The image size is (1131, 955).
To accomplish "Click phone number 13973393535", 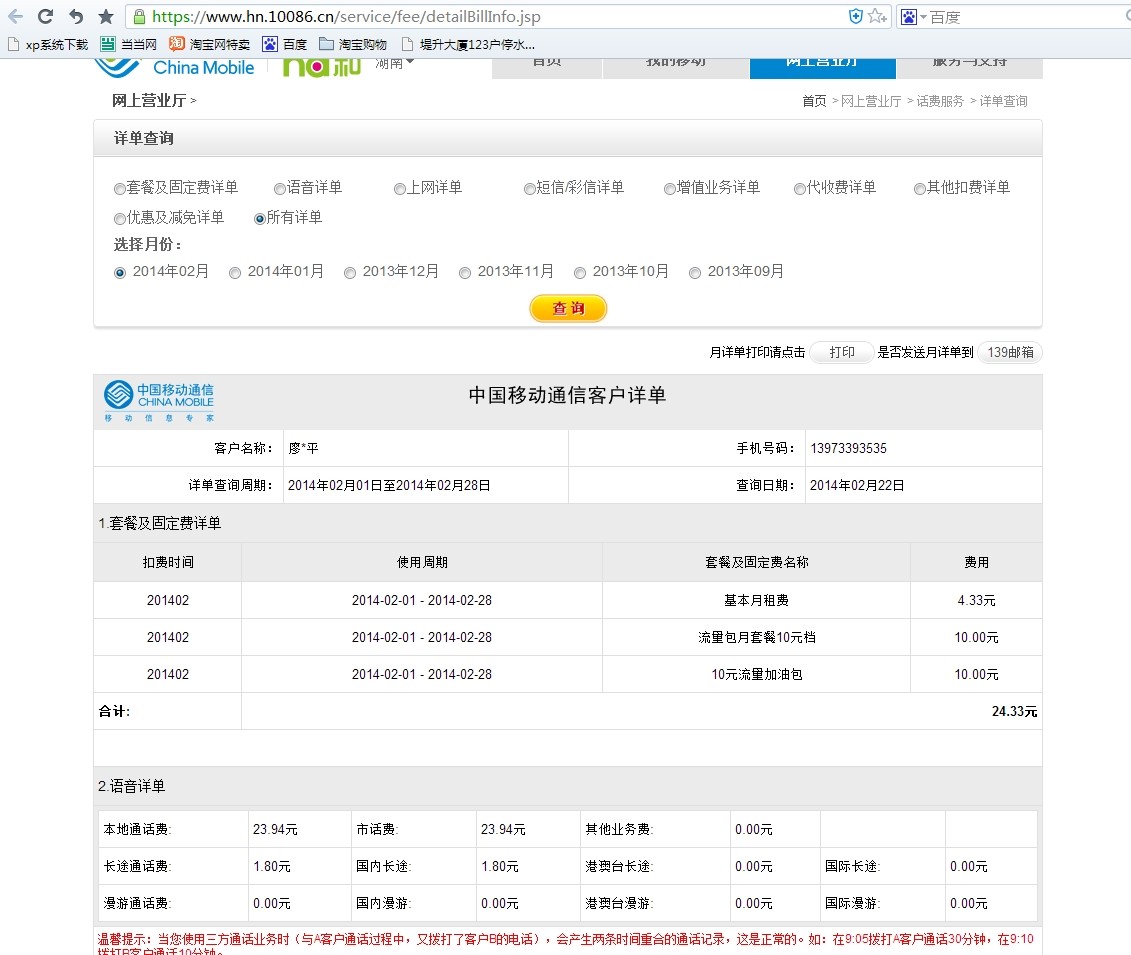I will [848, 448].
